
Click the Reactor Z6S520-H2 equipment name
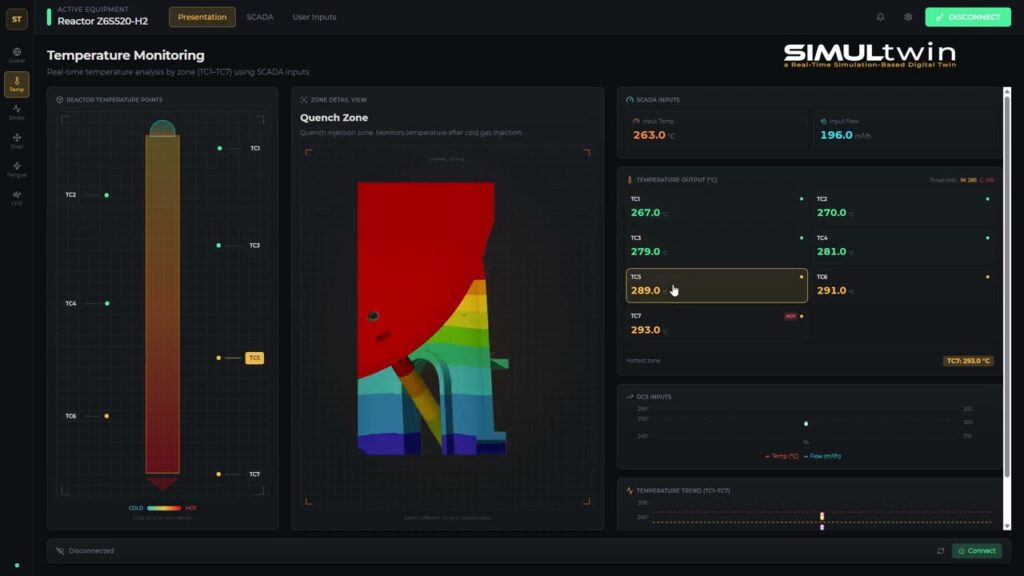pyautogui.click(x=103, y=21)
